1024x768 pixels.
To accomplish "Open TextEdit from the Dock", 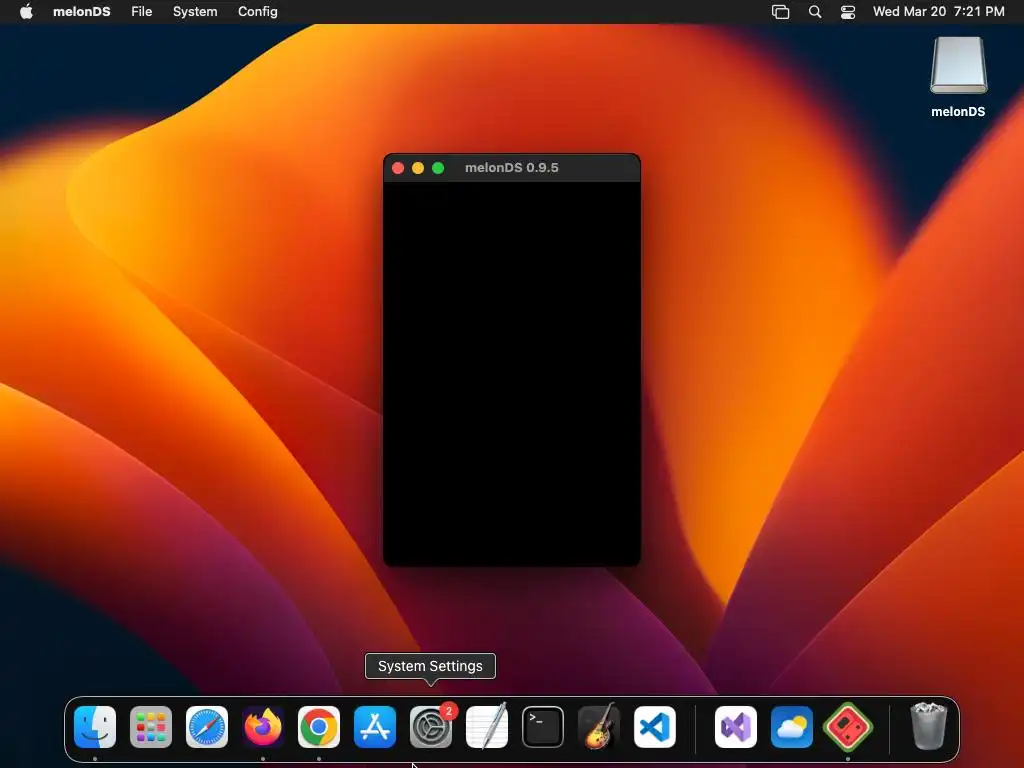I will pyautogui.click(x=487, y=726).
